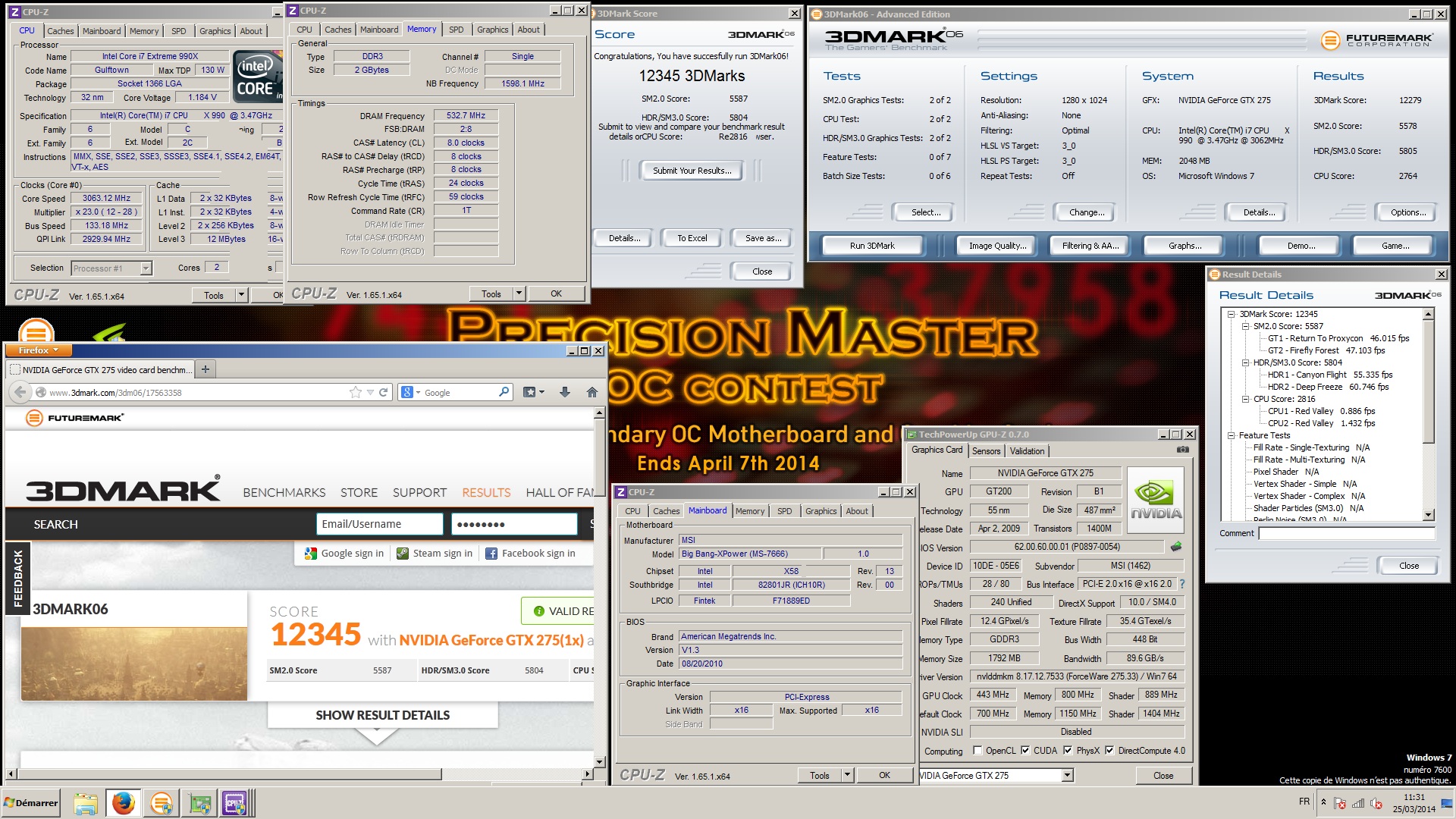Click Run 3DMark button
This screenshot has width=1456, height=819.
click(x=872, y=246)
